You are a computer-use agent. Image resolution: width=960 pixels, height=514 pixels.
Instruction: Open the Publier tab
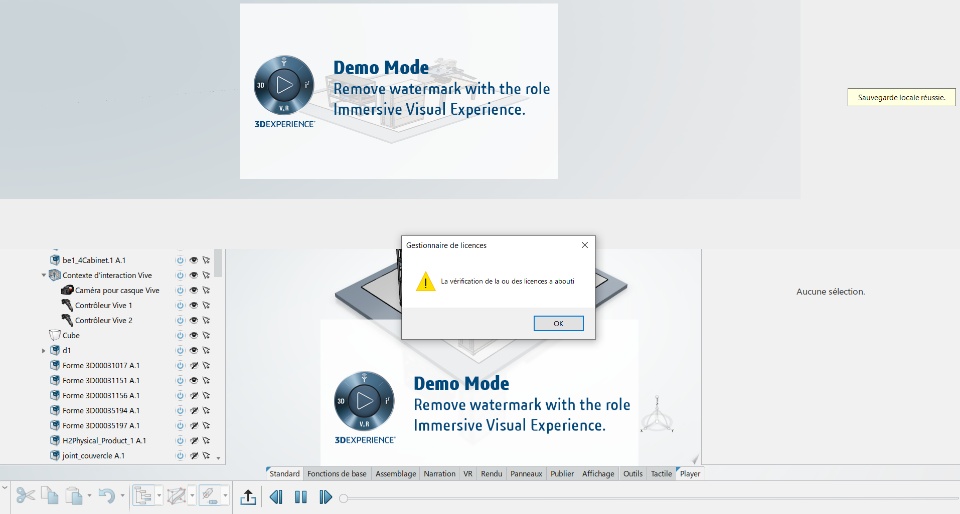point(562,474)
